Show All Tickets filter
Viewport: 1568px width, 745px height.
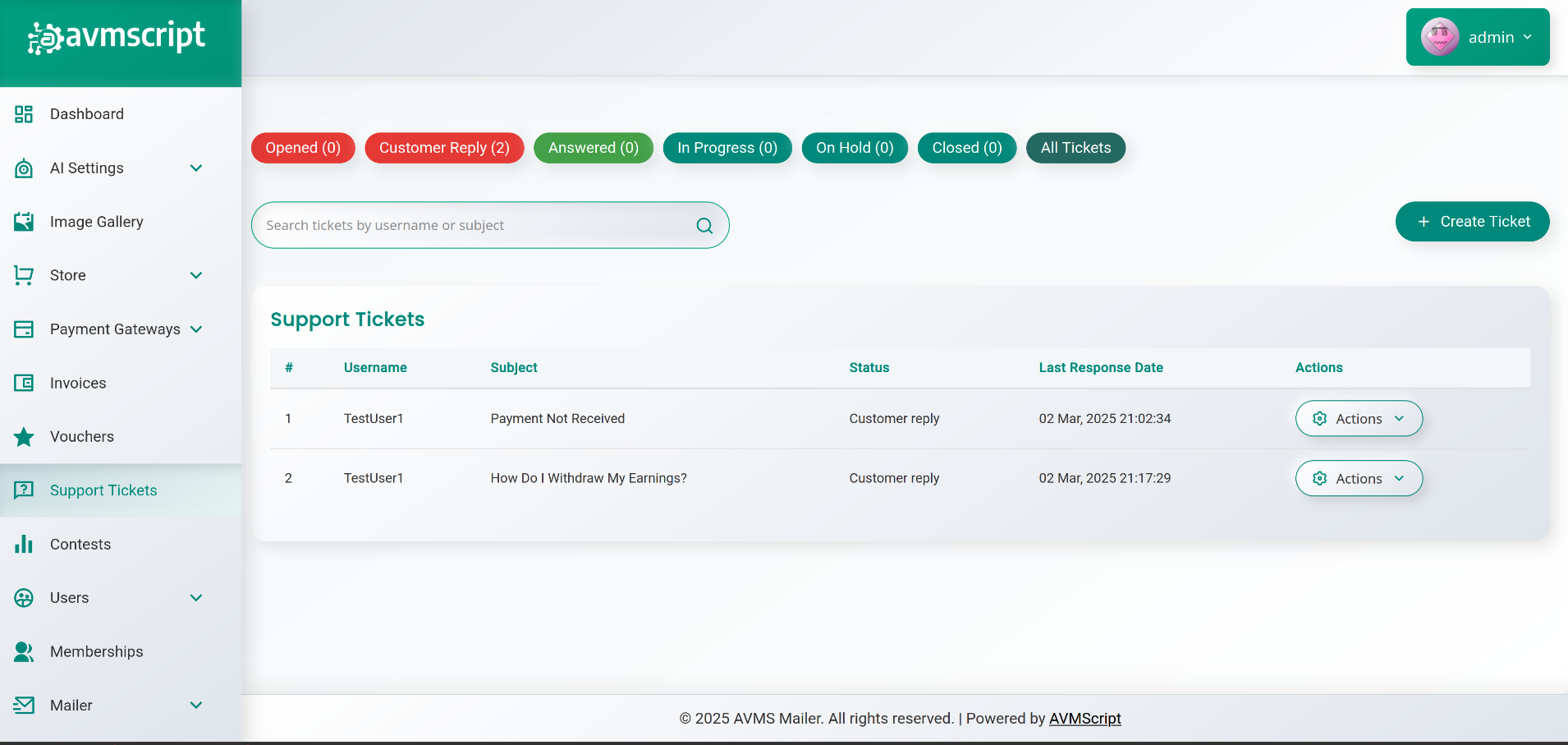click(1075, 148)
